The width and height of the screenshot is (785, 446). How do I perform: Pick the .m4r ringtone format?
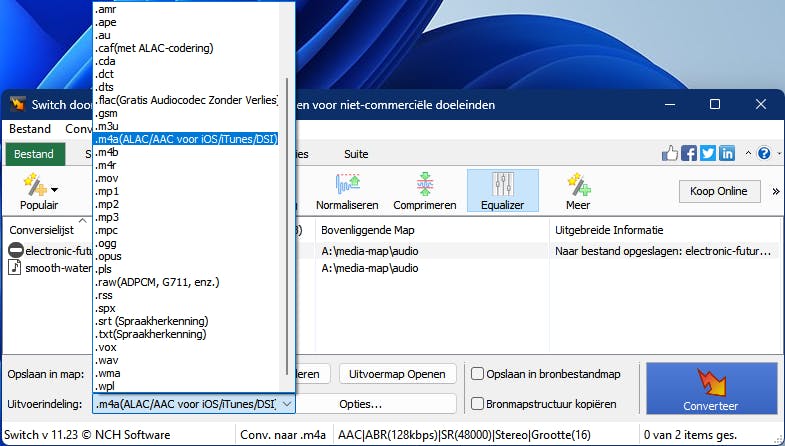pyautogui.click(x=186, y=165)
